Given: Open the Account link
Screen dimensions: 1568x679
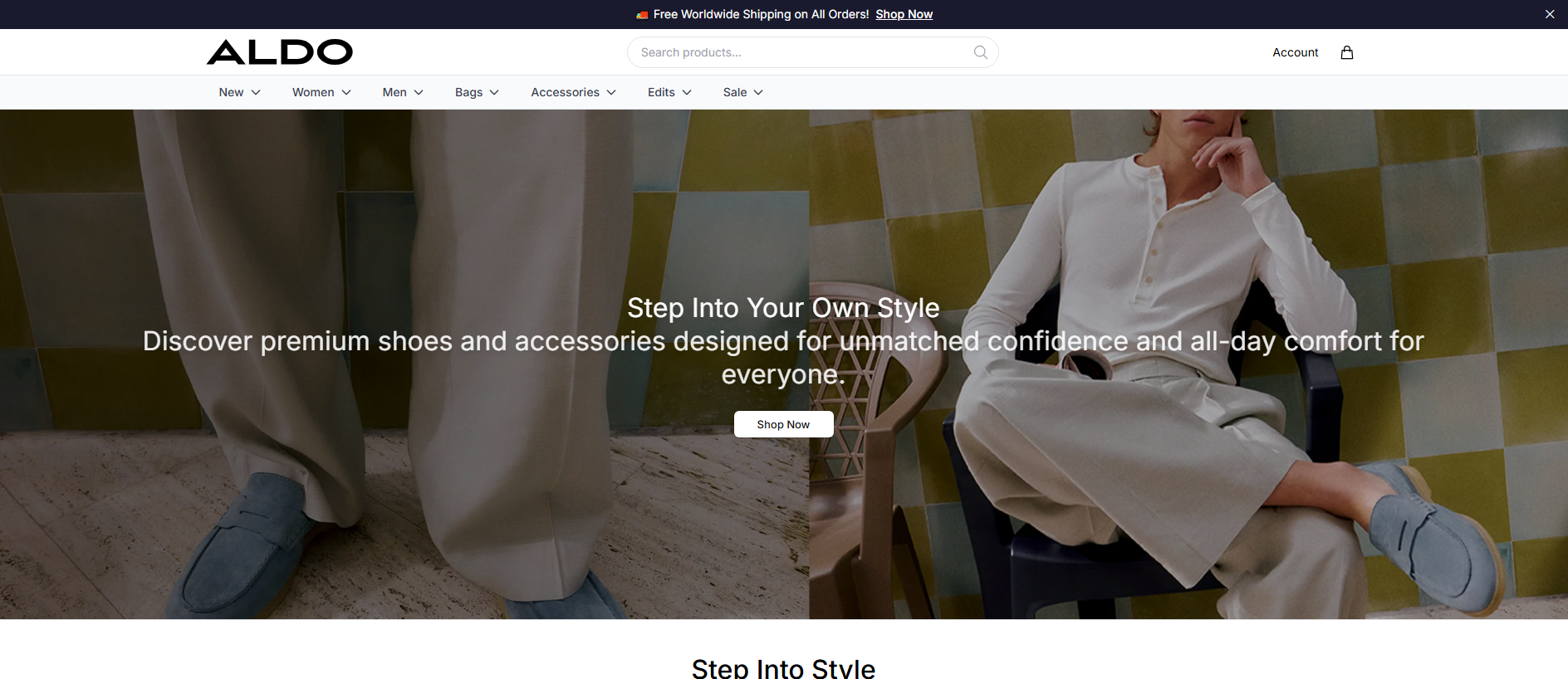Looking at the screenshot, I should (x=1295, y=52).
